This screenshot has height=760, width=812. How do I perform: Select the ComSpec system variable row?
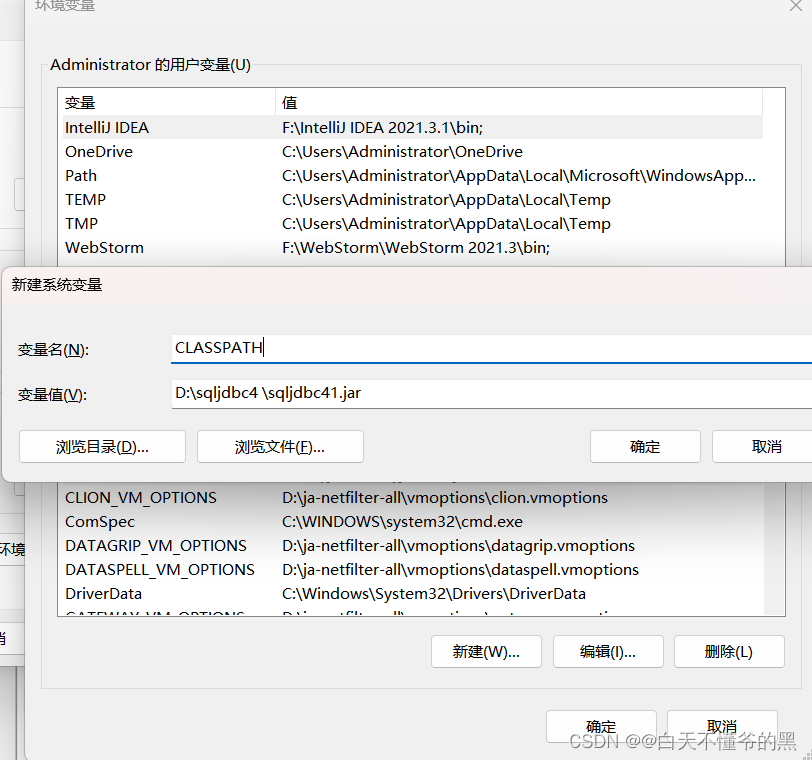(x=413, y=521)
